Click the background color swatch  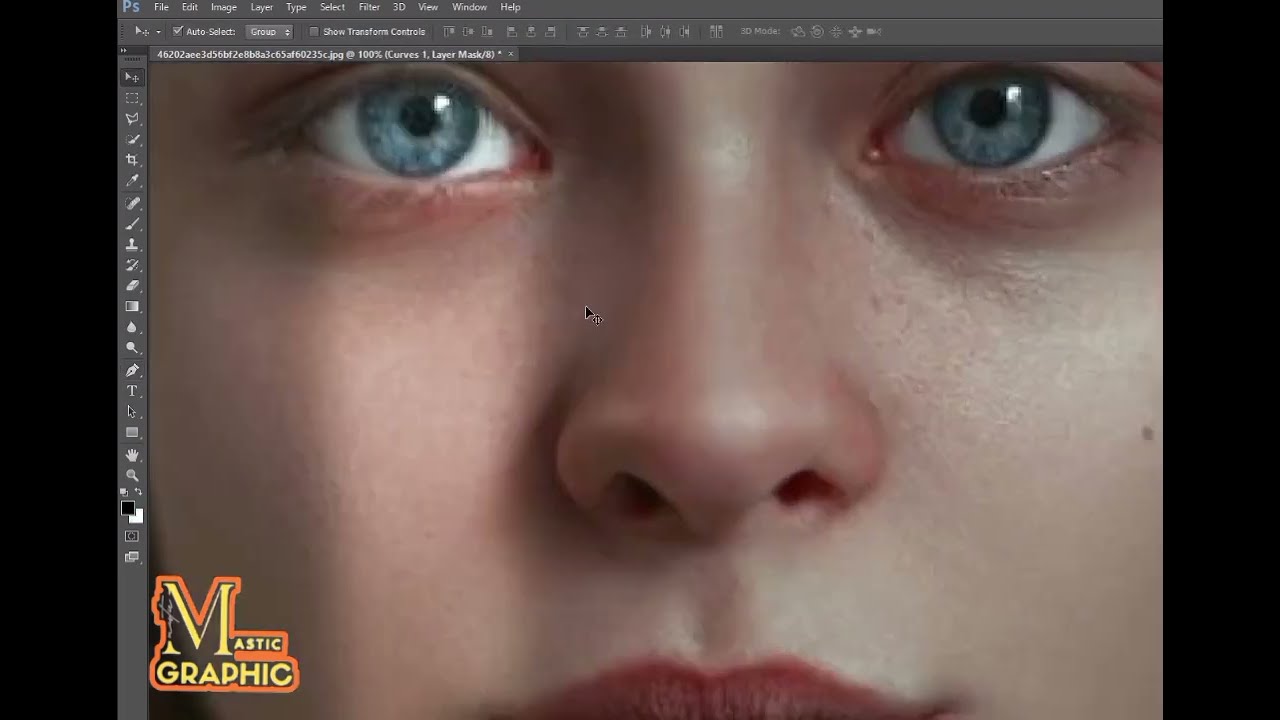138,518
